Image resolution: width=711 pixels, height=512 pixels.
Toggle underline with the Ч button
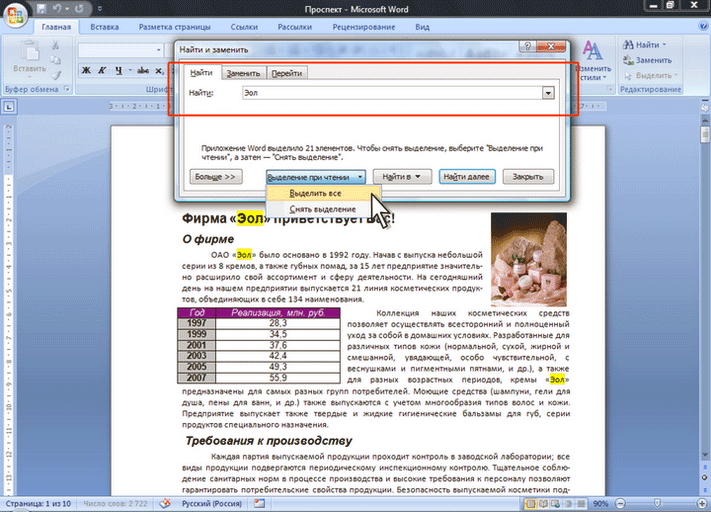tap(118, 70)
